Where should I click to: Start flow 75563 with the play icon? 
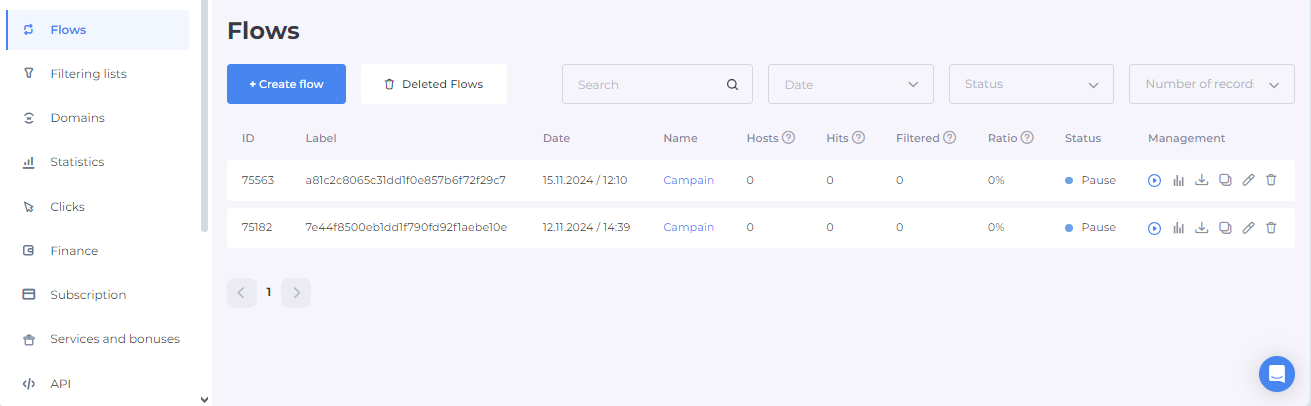click(x=1154, y=181)
